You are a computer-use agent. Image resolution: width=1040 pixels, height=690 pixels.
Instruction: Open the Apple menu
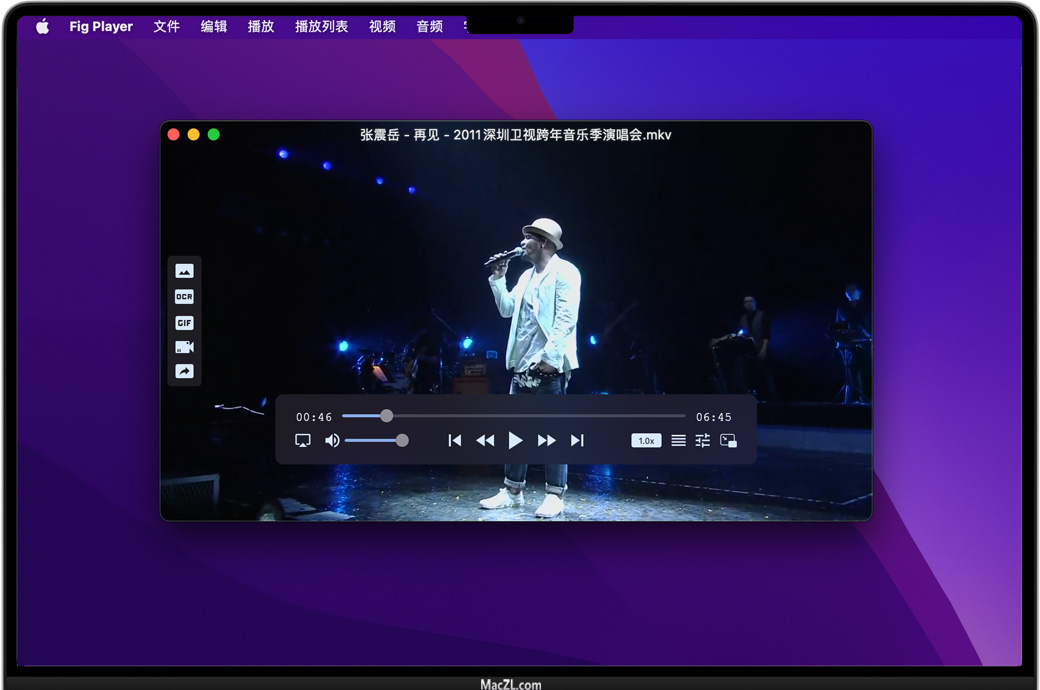point(43,27)
